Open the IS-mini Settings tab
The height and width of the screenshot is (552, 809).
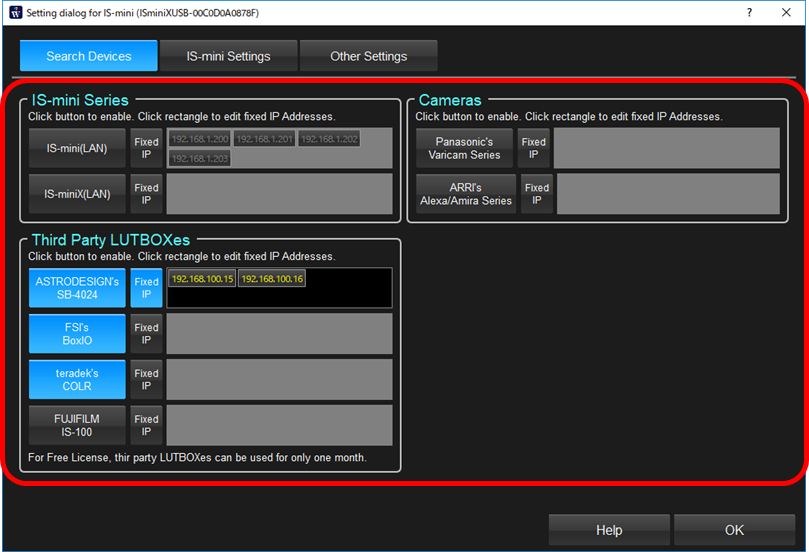229,56
